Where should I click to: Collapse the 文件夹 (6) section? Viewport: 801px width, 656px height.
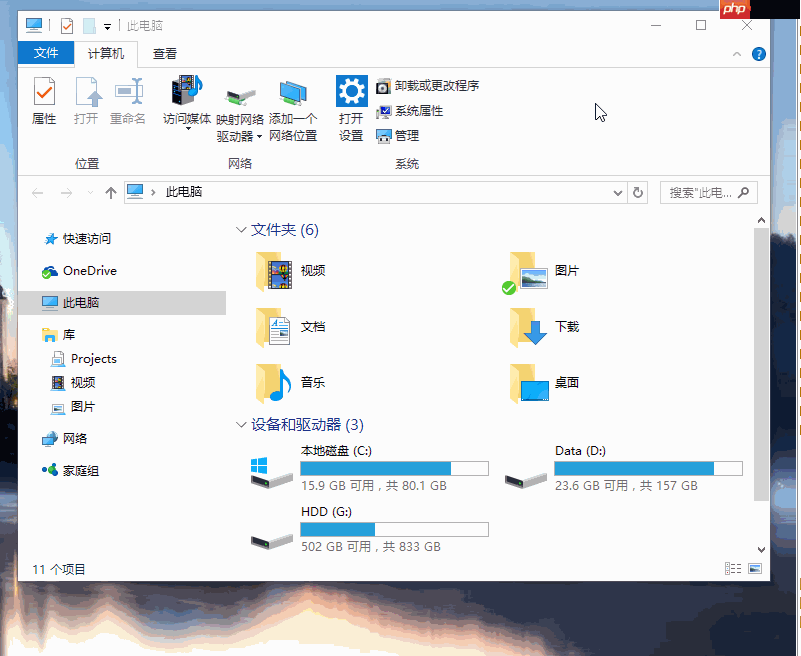click(240, 227)
